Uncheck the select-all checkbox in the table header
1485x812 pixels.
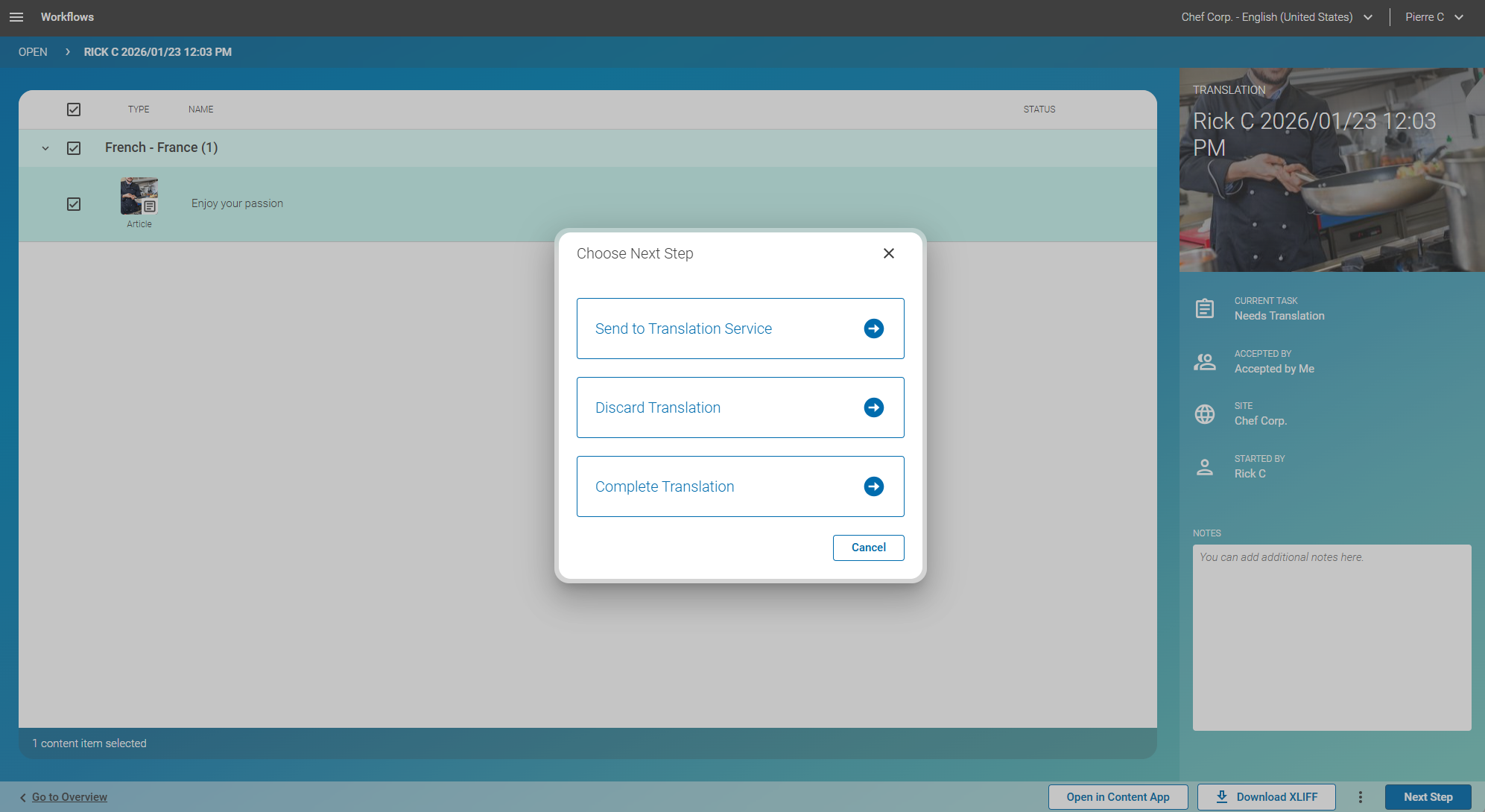click(74, 109)
